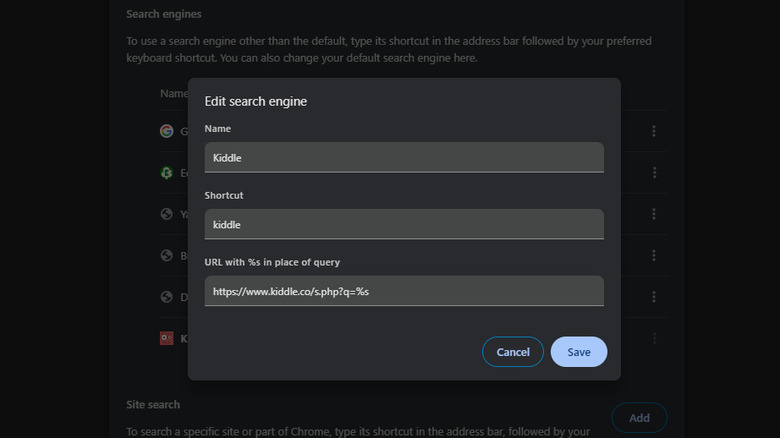Image resolution: width=780 pixels, height=438 pixels.
Task: Click the globe icon beside the "D" entry
Action: click(167, 297)
